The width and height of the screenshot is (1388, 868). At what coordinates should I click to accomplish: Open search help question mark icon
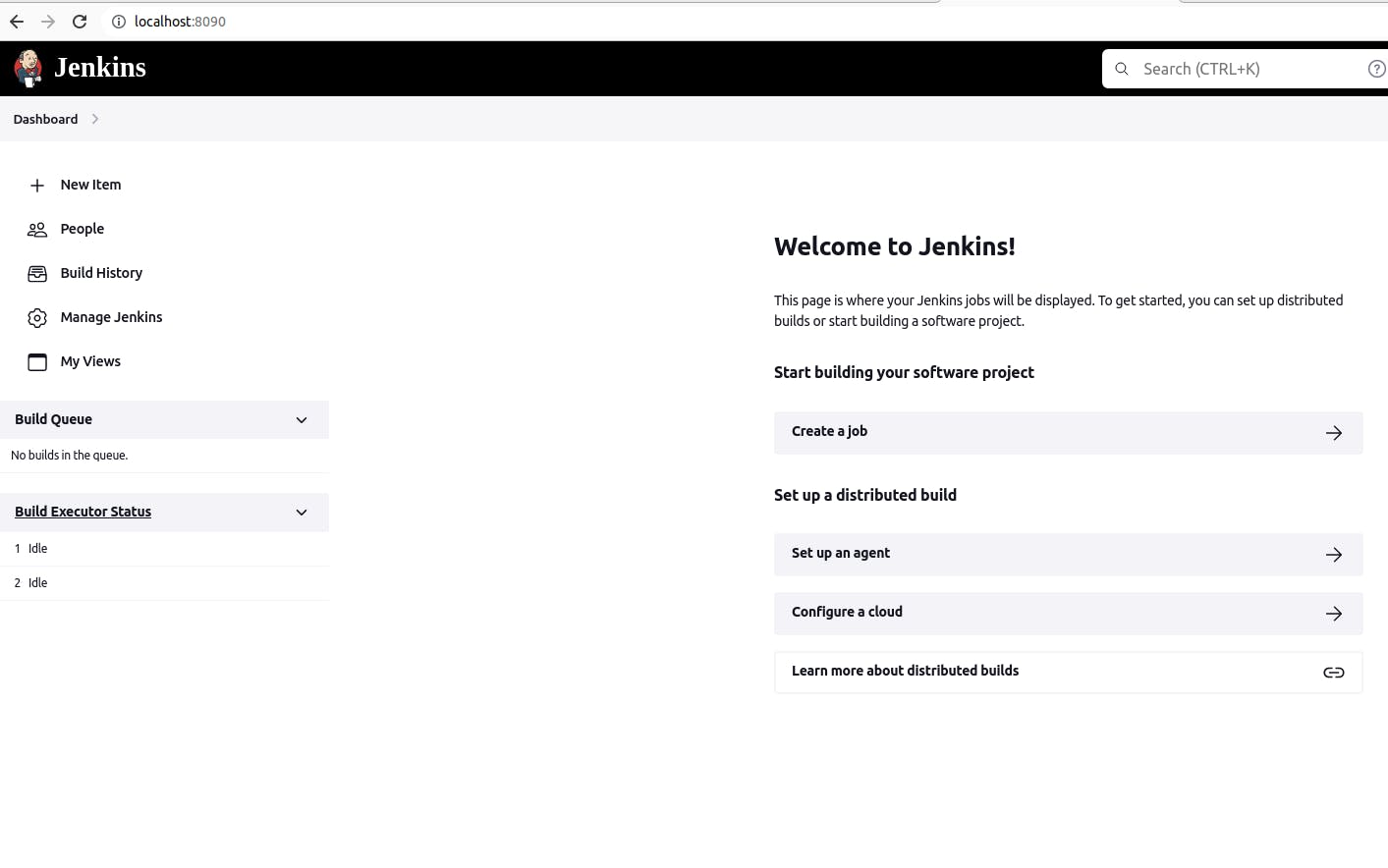(x=1377, y=69)
